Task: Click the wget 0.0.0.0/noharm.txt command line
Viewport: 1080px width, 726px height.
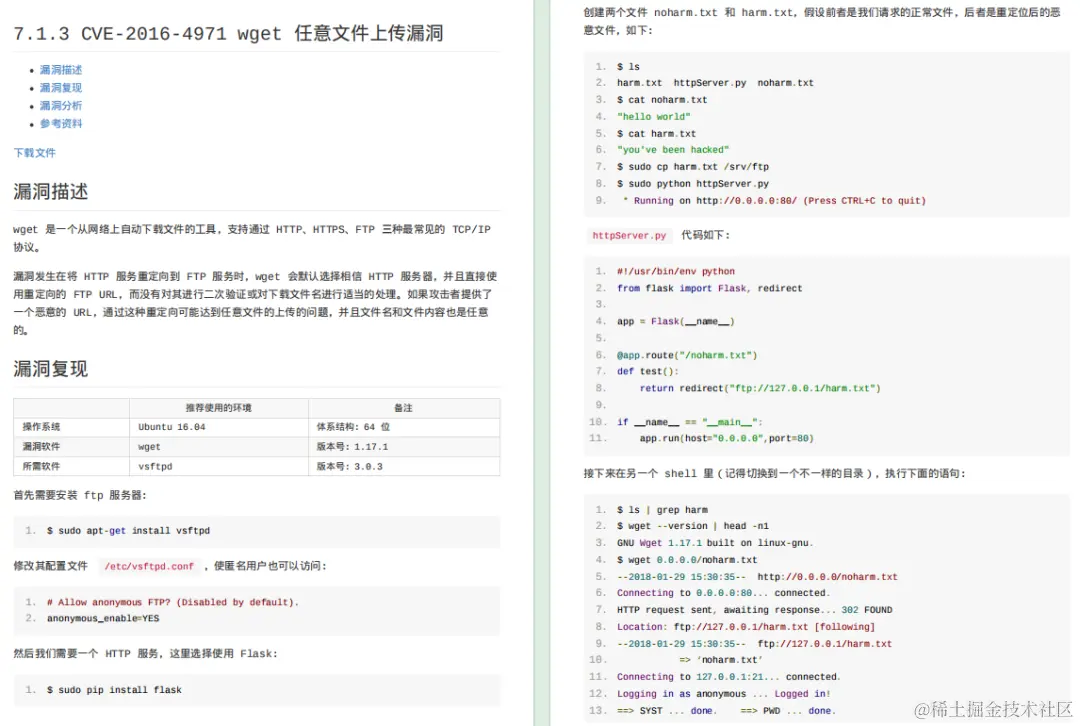Action: click(x=687, y=560)
